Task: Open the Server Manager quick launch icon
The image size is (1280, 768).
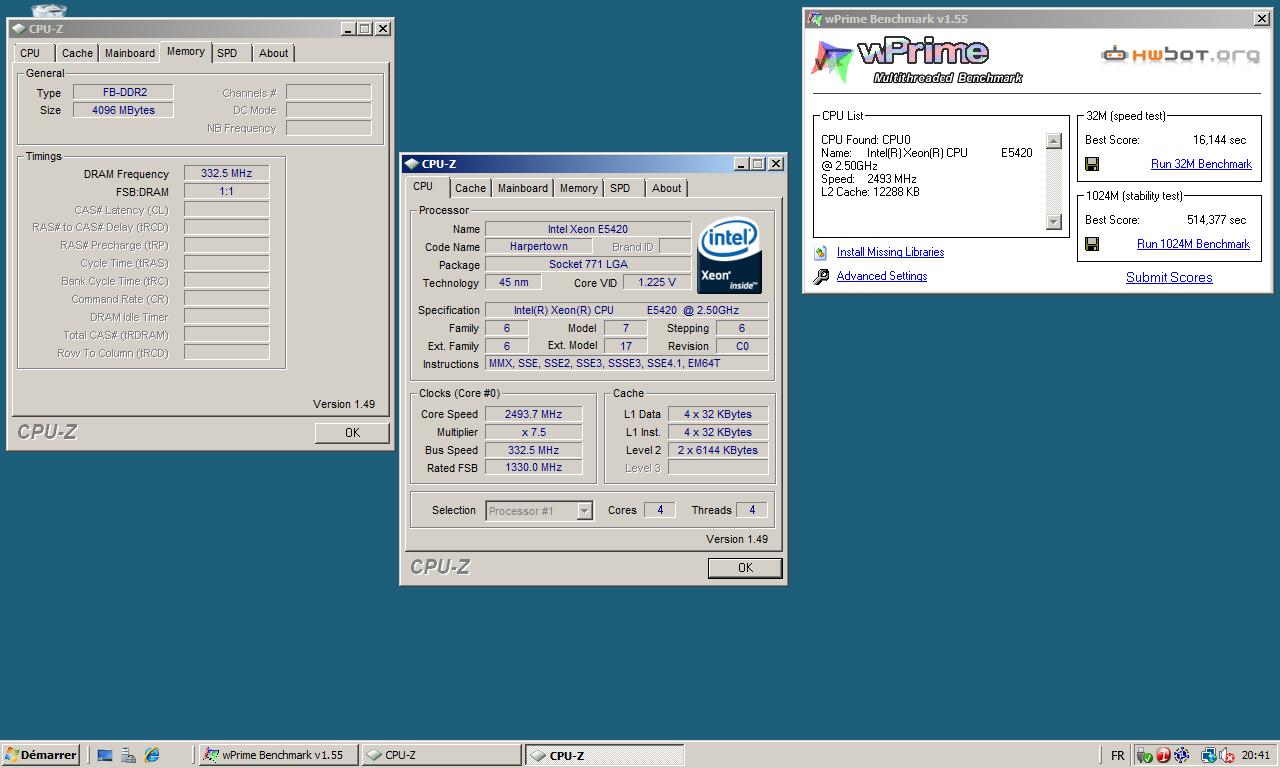Action: [x=128, y=755]
